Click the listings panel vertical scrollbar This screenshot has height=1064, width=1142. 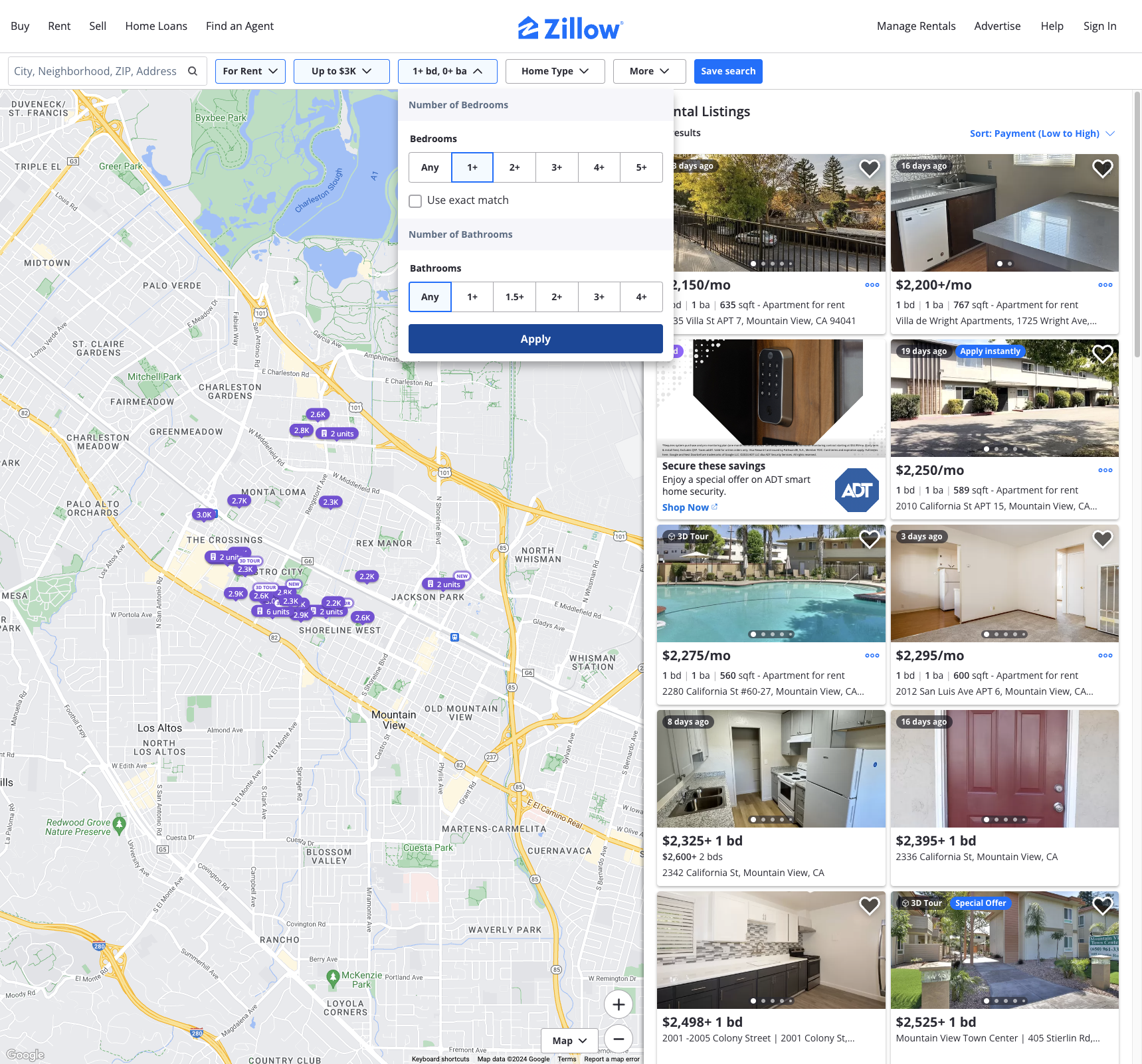(1137, 226)
